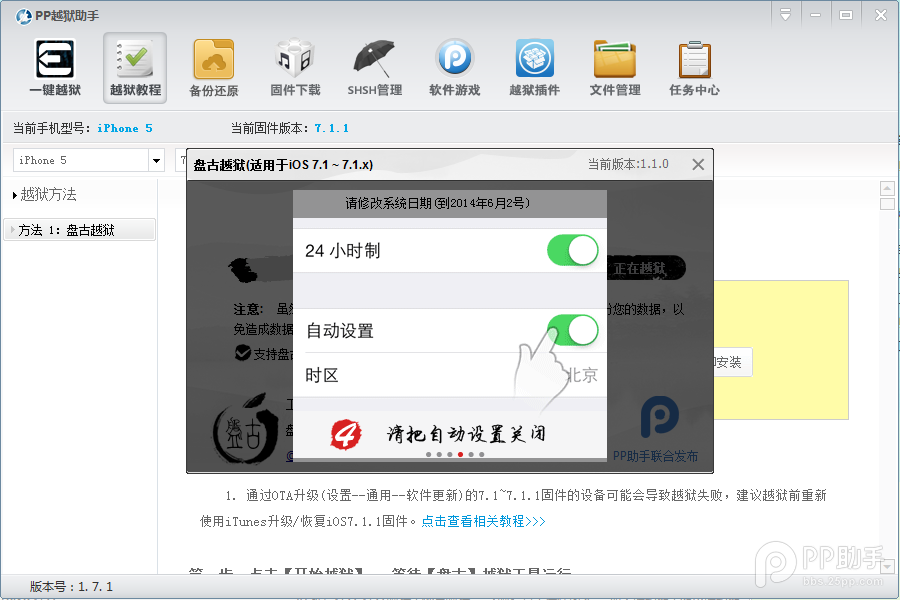Select the fourth pagination dot in the dialog
900x600 pixels.
[x=459, y=453]
